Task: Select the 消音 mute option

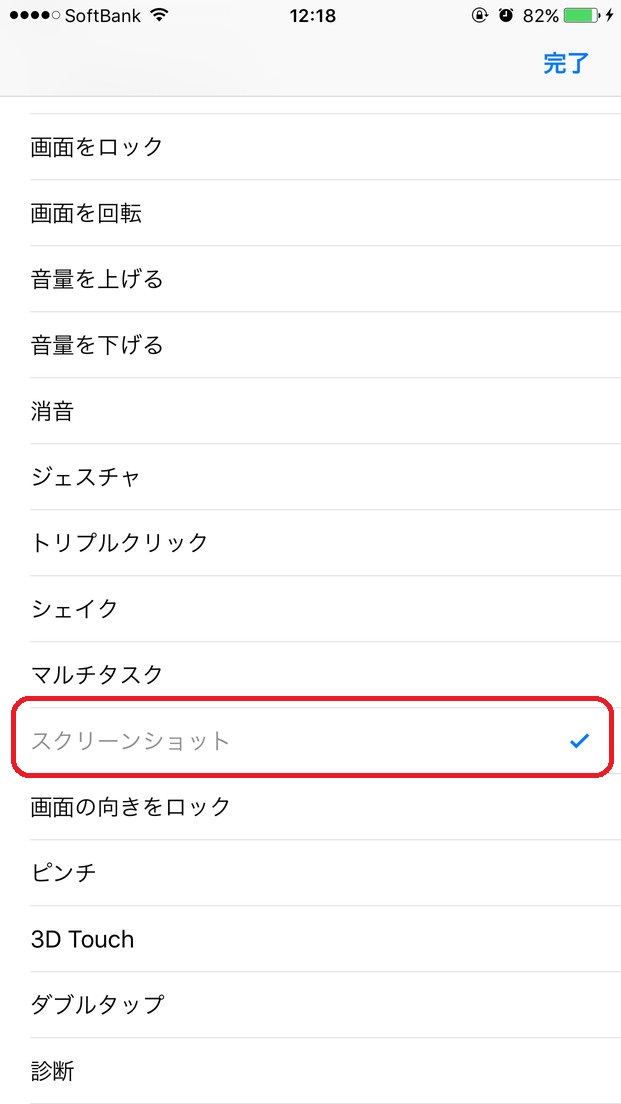Action: coord(310,411)
